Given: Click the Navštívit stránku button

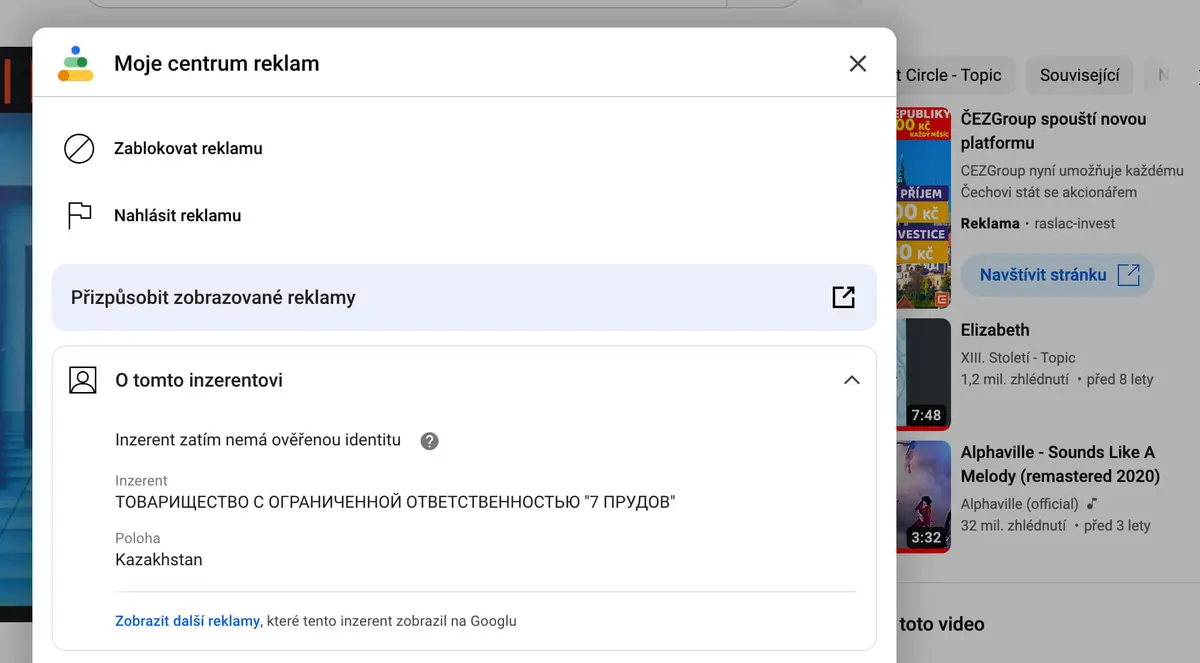Looking at the screenshot, I should (x=1058, y=275).
